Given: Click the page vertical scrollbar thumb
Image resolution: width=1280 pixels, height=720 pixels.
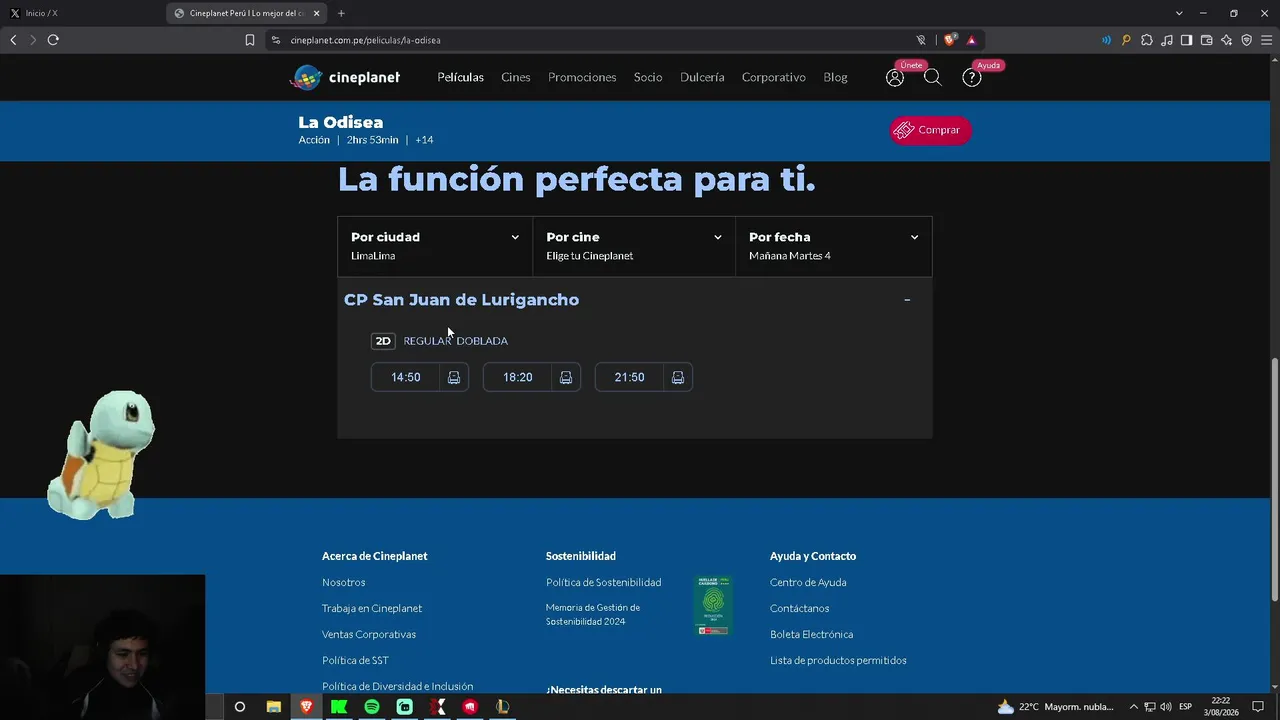Looking at the screenshot, I should pos(1274,480).
